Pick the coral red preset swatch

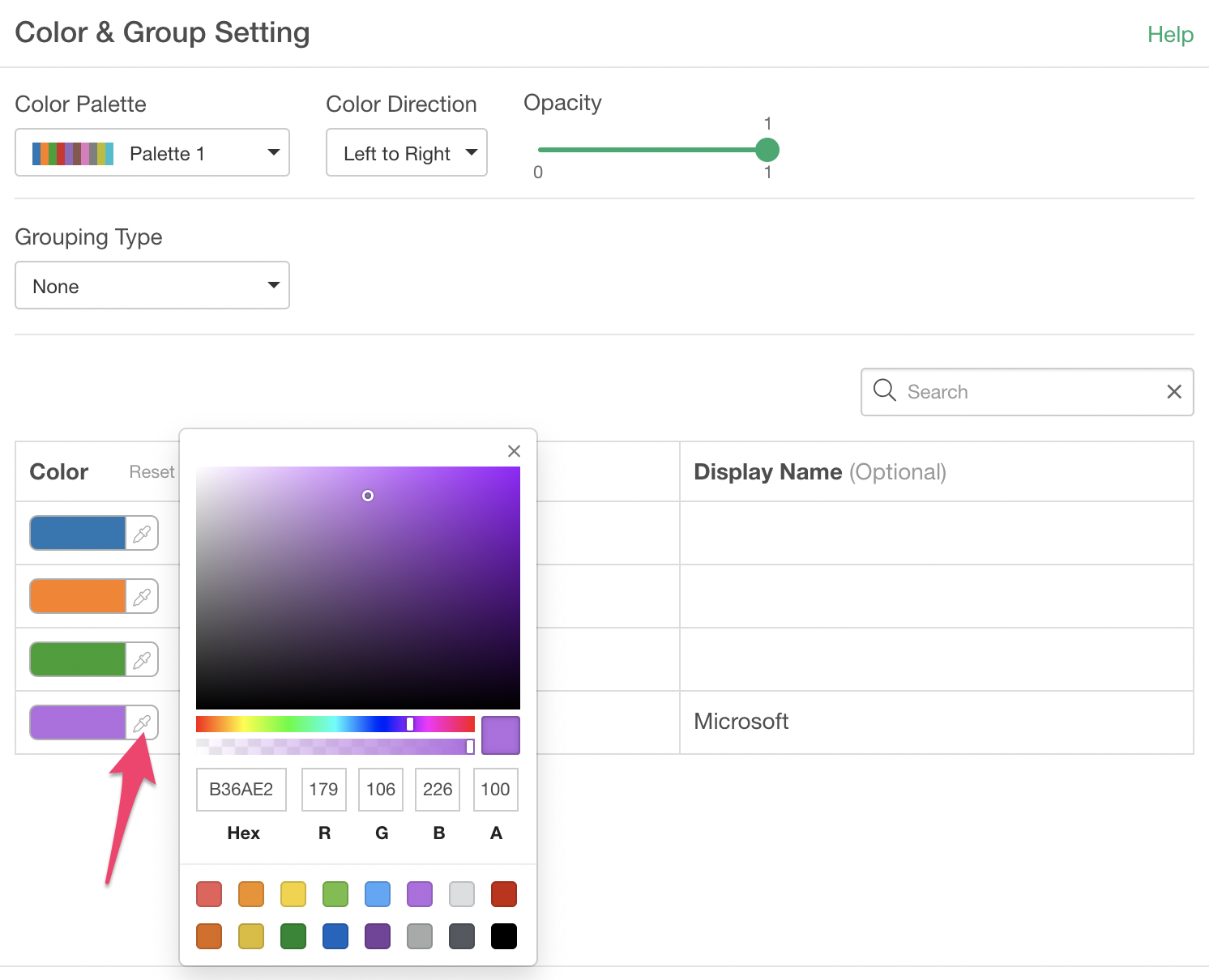click(209, 894)
